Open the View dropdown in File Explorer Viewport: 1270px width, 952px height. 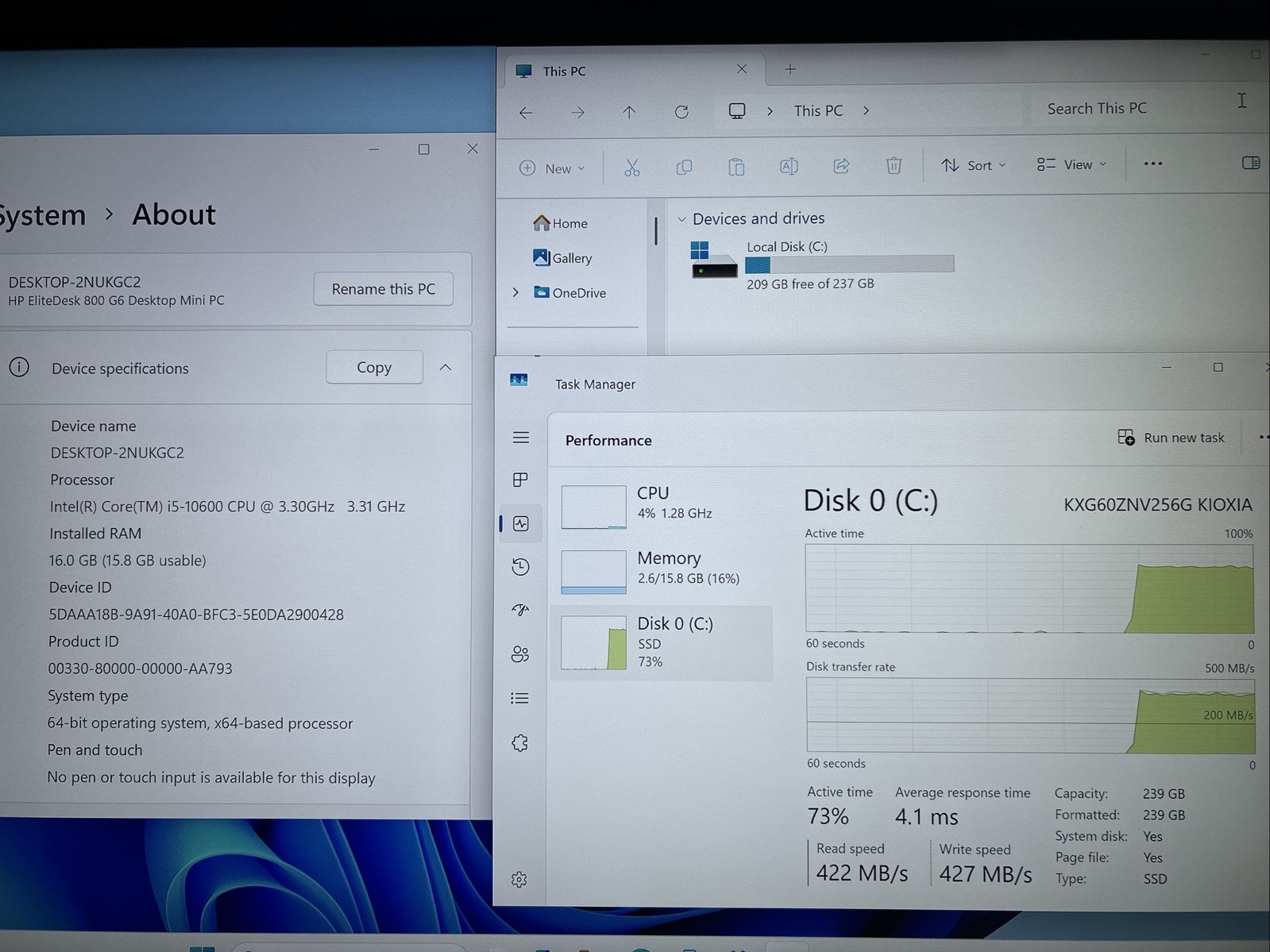[x=1071, y=164]
